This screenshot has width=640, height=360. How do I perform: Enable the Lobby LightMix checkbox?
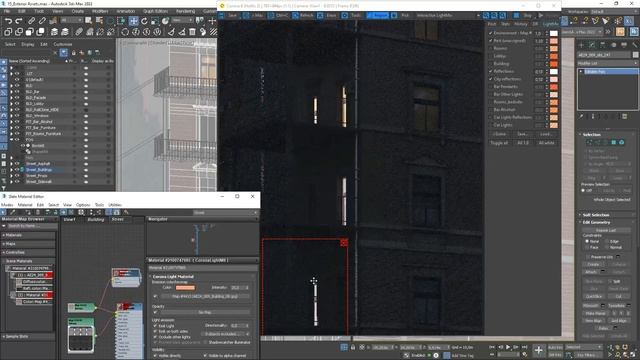point(491,56)
